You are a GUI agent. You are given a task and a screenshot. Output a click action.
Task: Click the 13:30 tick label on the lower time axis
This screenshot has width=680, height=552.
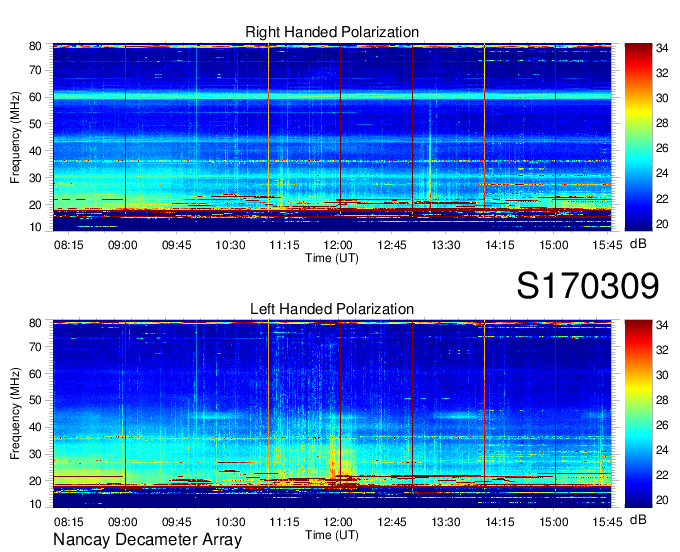click(445, 522)
